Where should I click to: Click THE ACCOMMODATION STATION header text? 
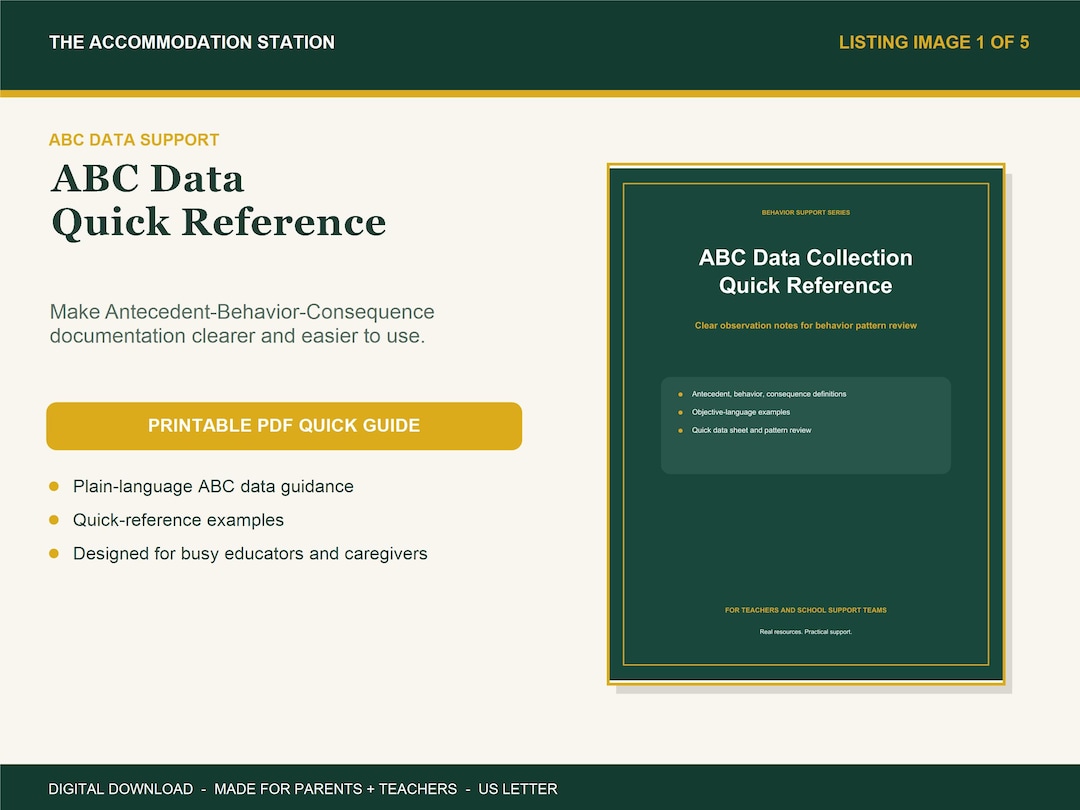pyautogui.click(x=191, y=42)
